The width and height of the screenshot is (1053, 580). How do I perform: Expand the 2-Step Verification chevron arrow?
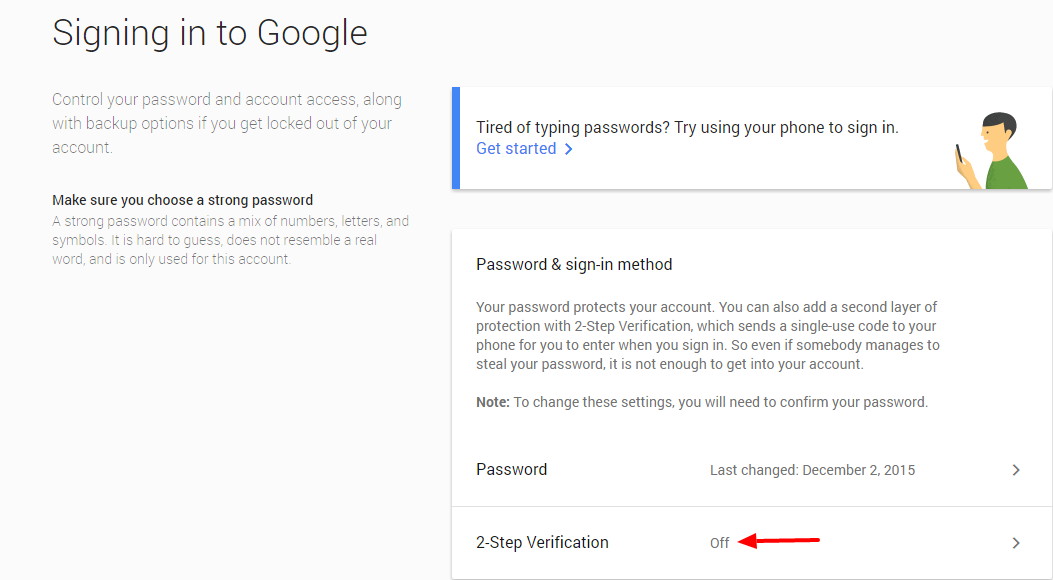tap(1016, 543)
